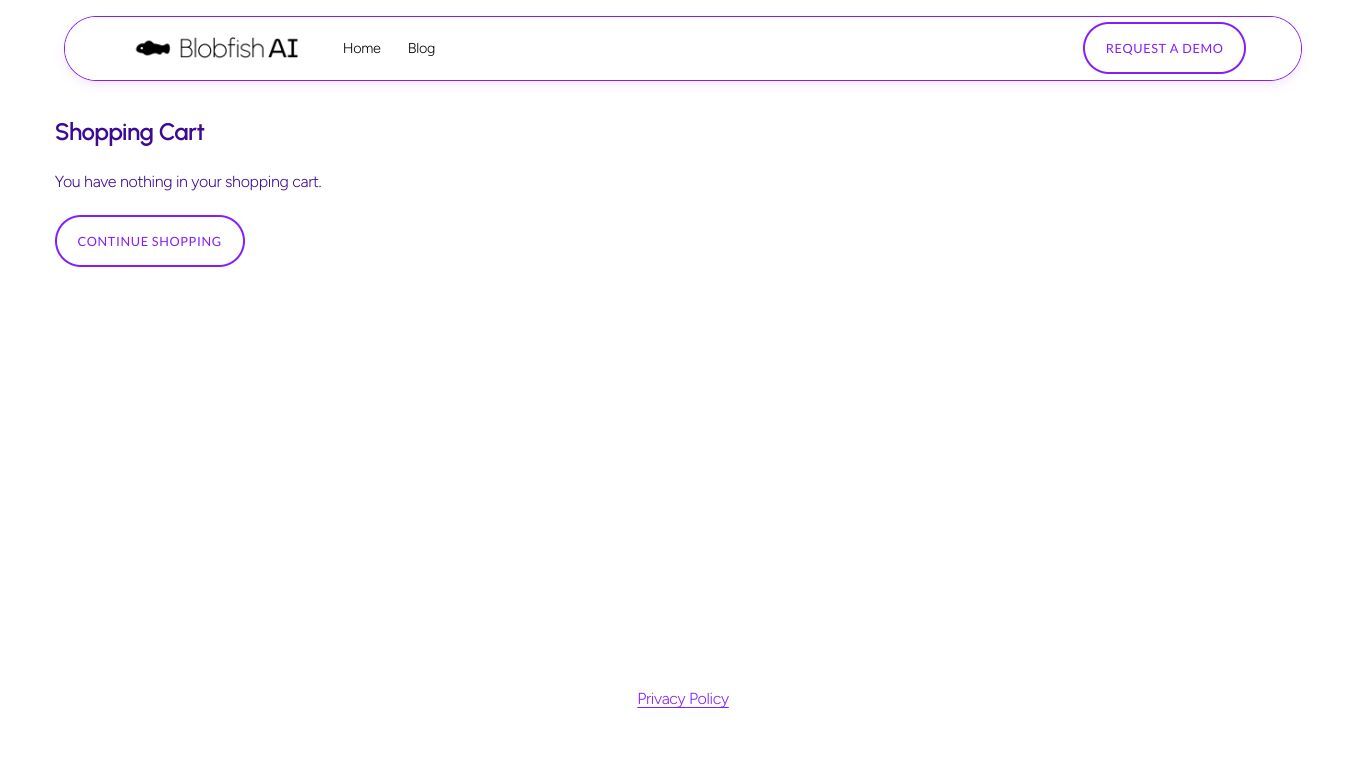This screenshot has width=1366, height=768.
Task: Click the purple Shopping Cart title
Action: (129, 132)
